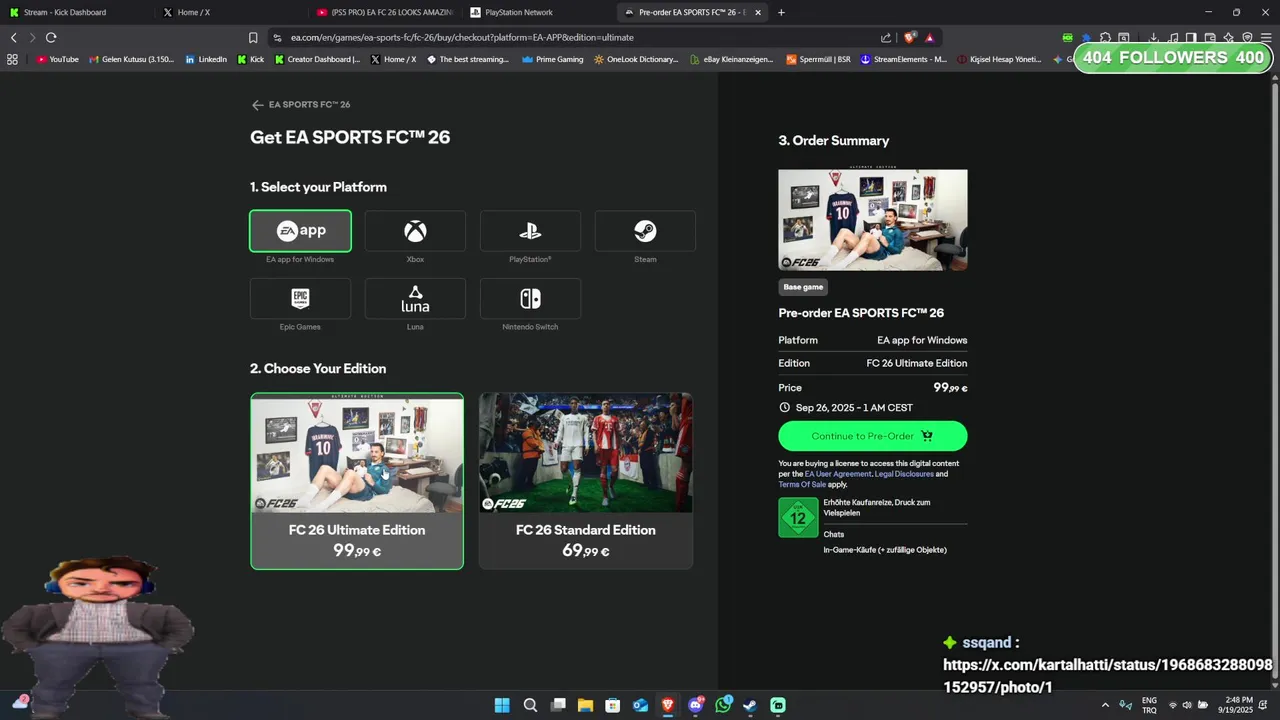
Task: Open the Terms Of Sale link
Action: [x=802, y=485]
